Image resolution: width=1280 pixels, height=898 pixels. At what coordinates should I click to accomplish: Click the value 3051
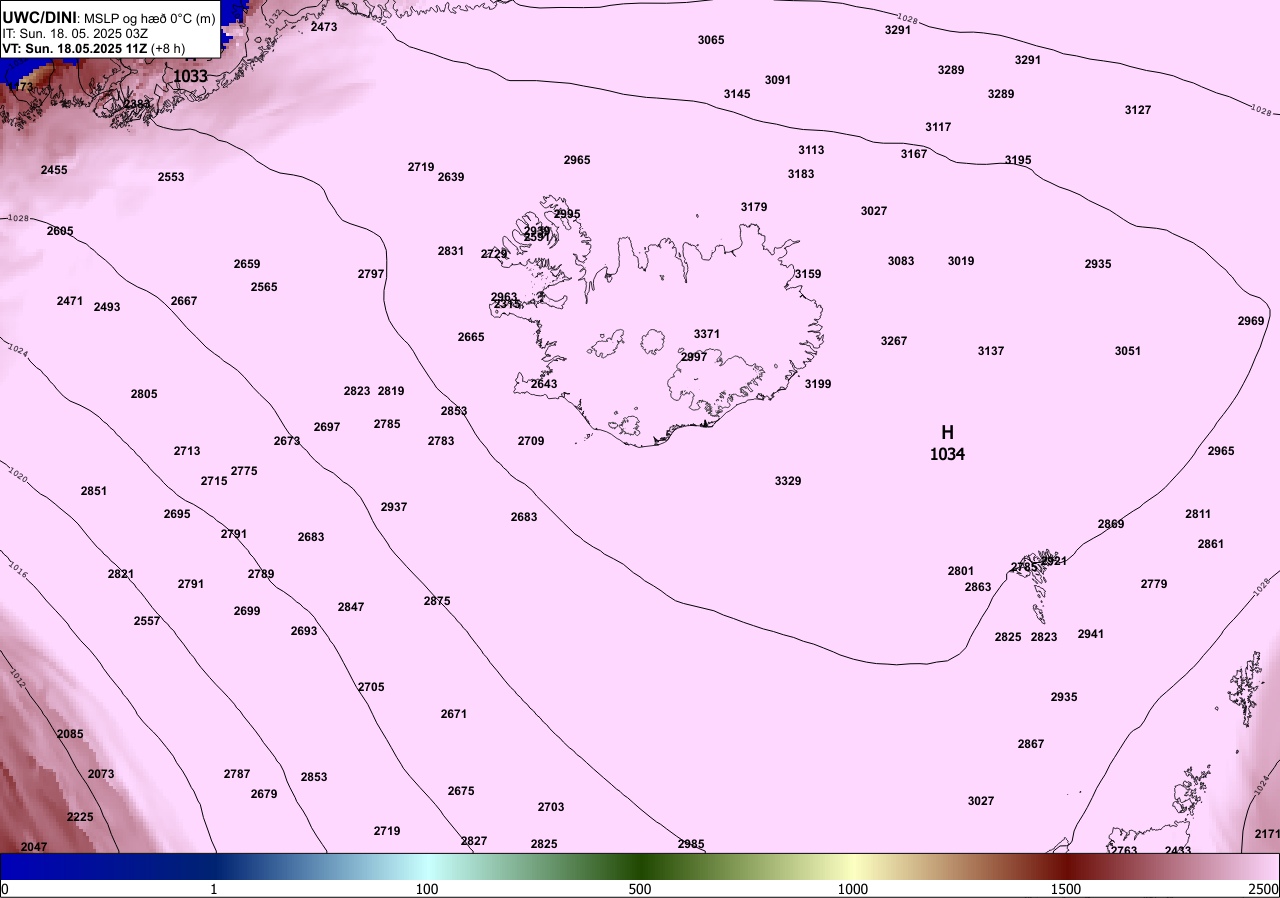pos(1128,351)
